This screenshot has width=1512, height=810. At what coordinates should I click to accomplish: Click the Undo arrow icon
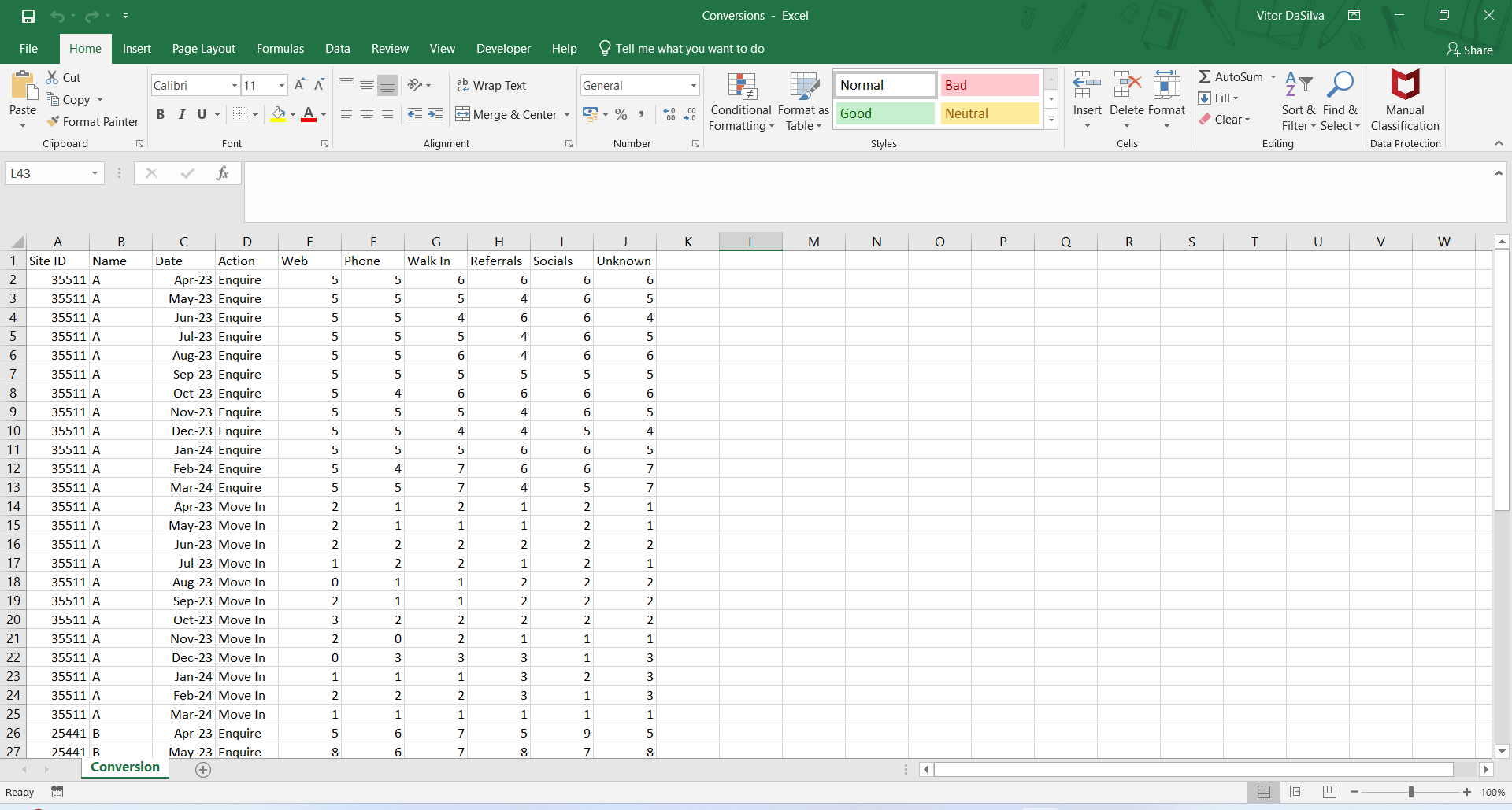coord(57,16)
